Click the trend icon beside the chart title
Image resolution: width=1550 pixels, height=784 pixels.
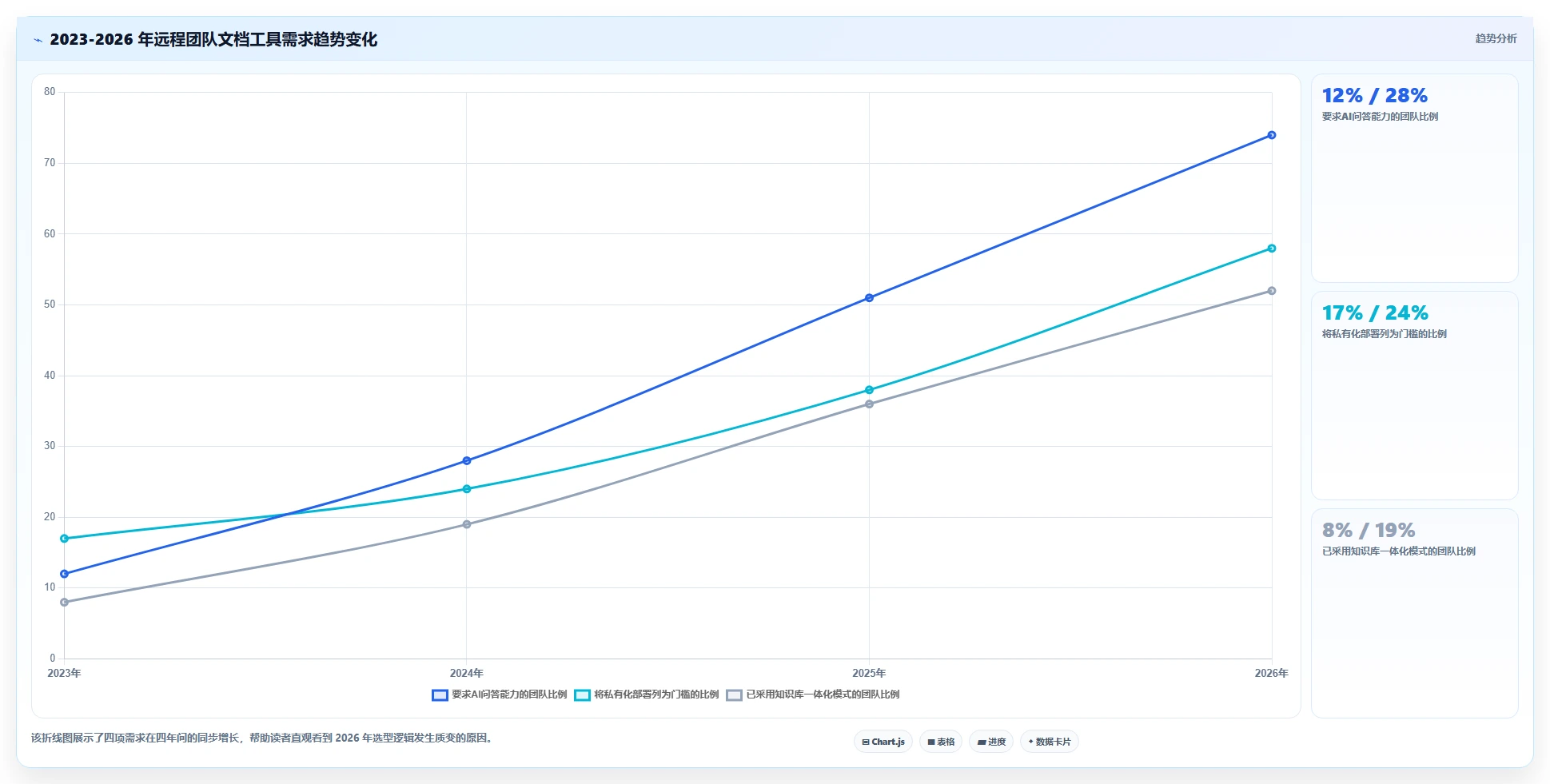click(38, 40)
